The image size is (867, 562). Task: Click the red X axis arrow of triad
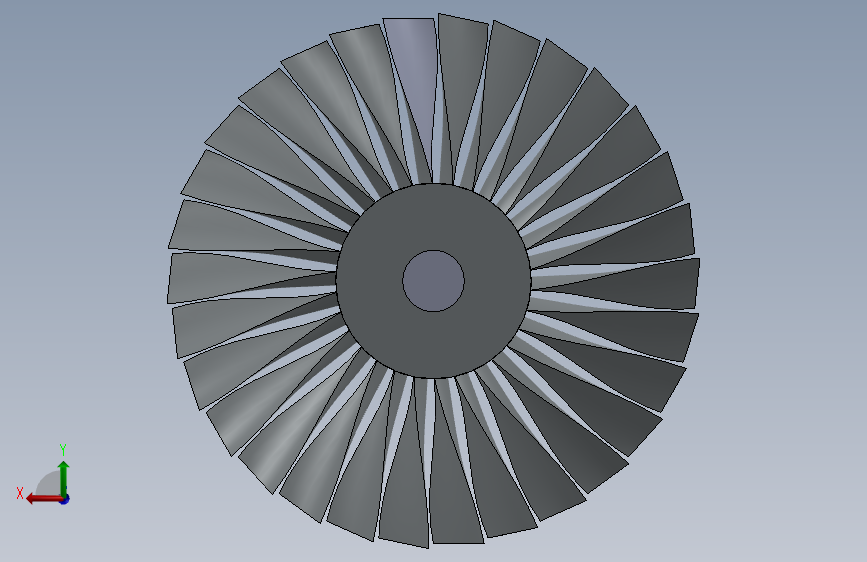(44, 499)
